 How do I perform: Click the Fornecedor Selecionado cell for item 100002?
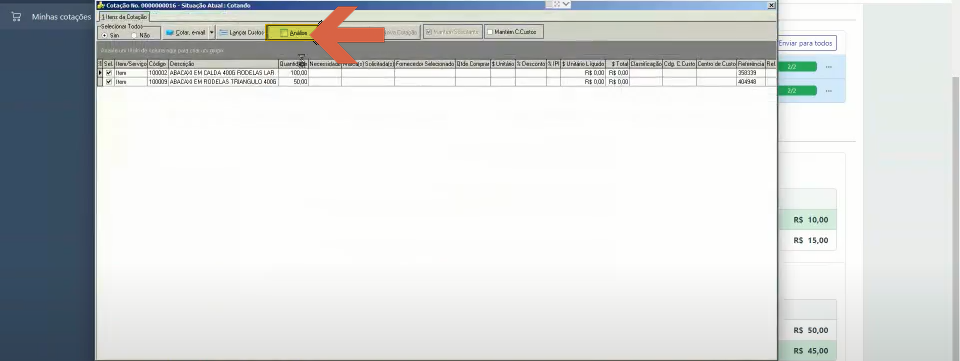pos(425,73)
